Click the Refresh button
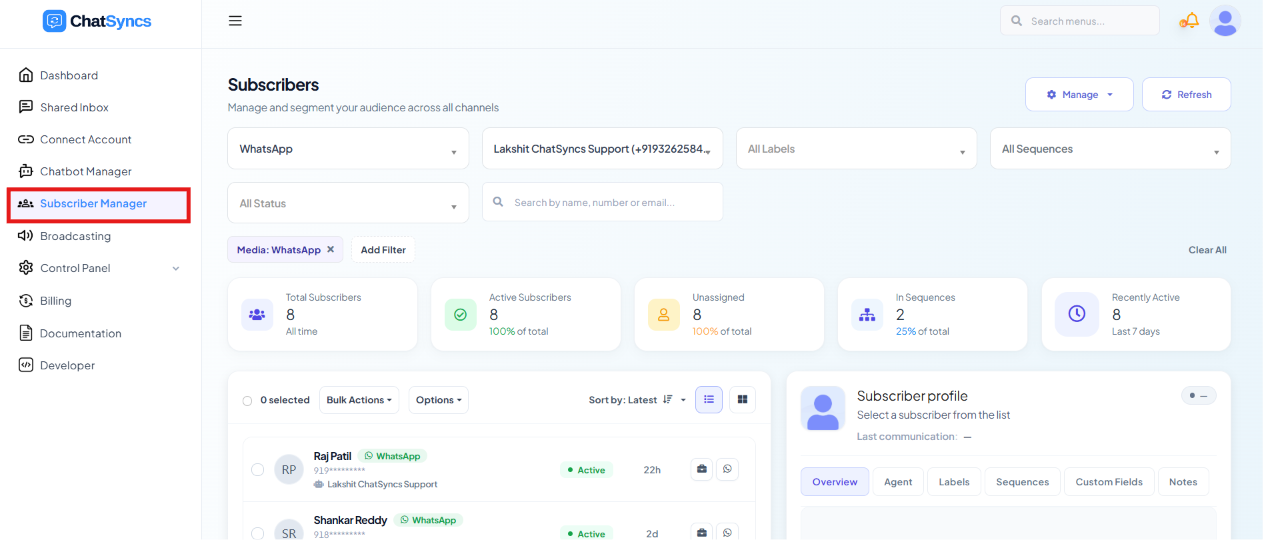This screenshot has width=1263, height=540. click(1186, 94)
